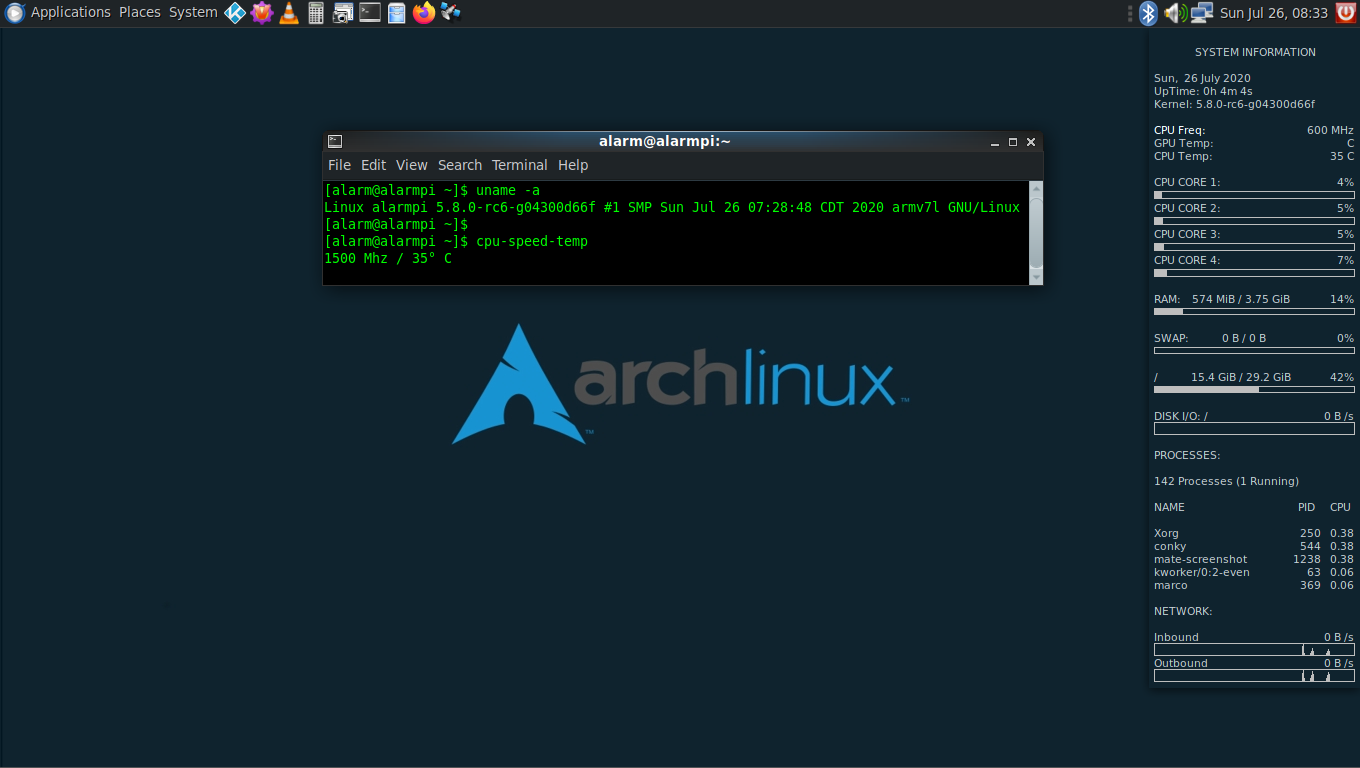Open the file manager from the panel
The image size is (1360, 768).
(x=396, y=12)
